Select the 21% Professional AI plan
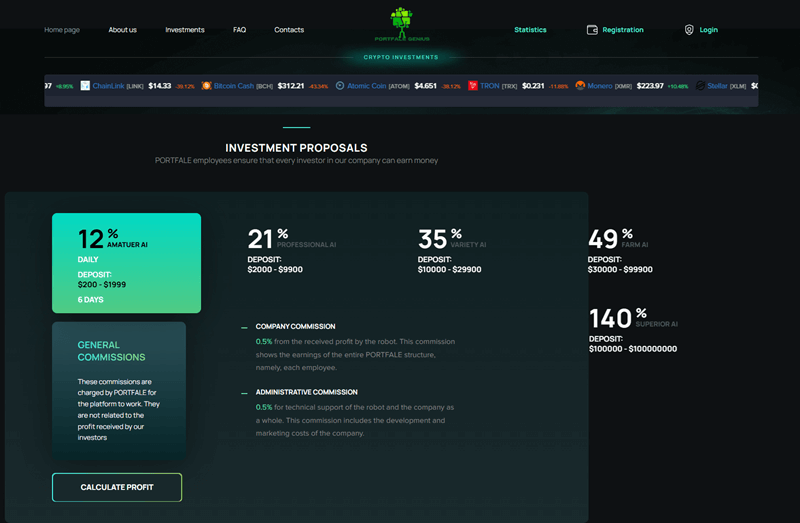The width and height of the screenshot is (800, 523). (291, 250)
